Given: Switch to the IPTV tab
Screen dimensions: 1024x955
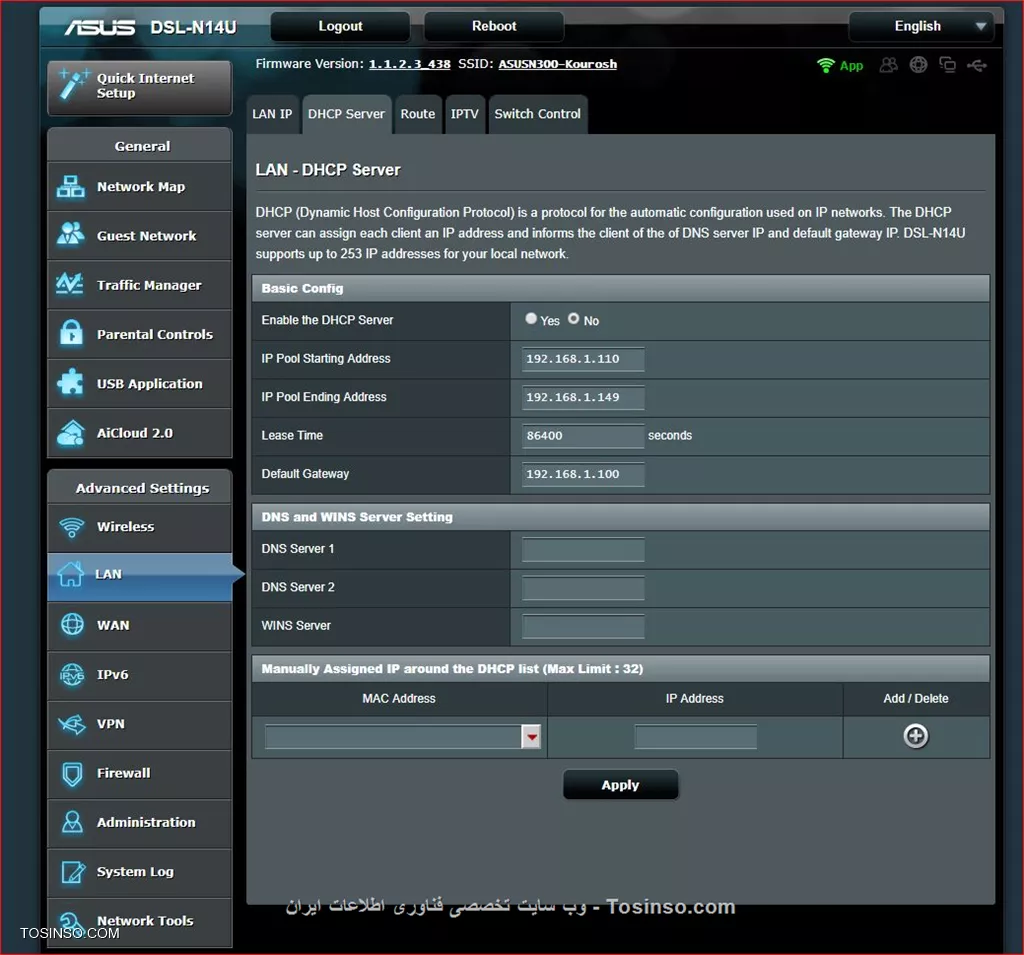Looking at the screenshot, I should click(464, 114).
